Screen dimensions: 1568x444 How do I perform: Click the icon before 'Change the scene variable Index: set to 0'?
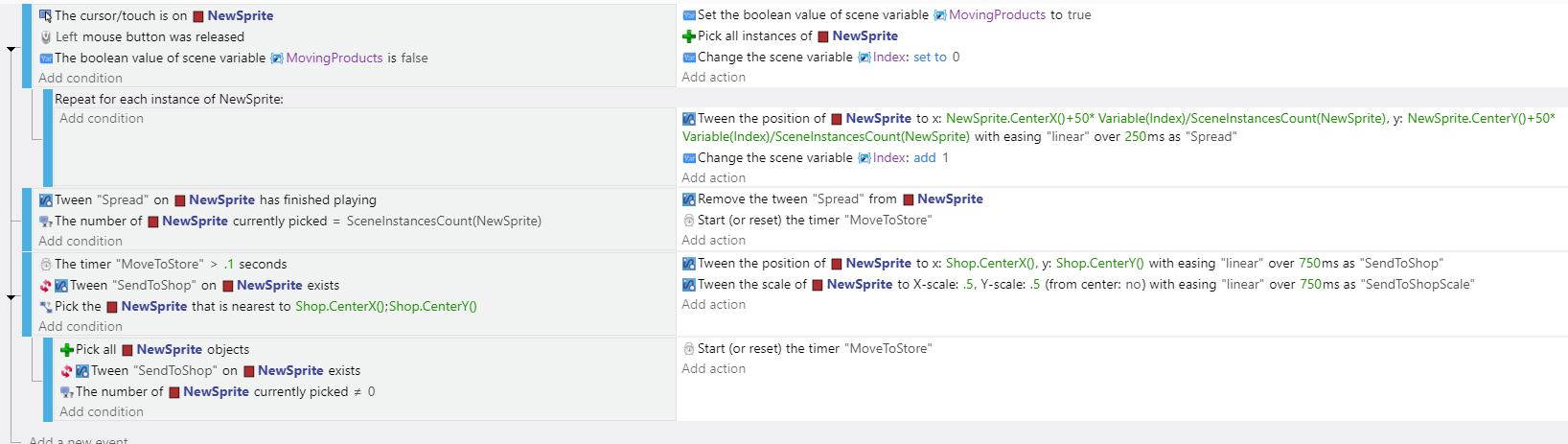[689, 58]
